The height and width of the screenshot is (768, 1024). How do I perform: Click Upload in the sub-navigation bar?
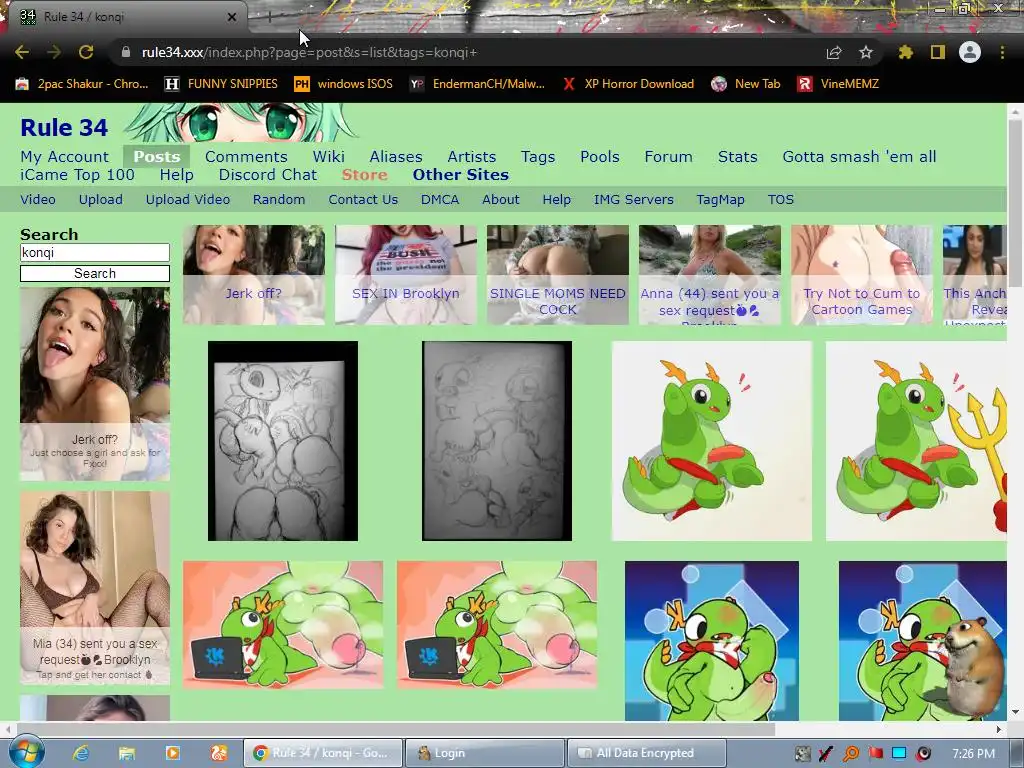pyautogui.click(x=101, y=200)
